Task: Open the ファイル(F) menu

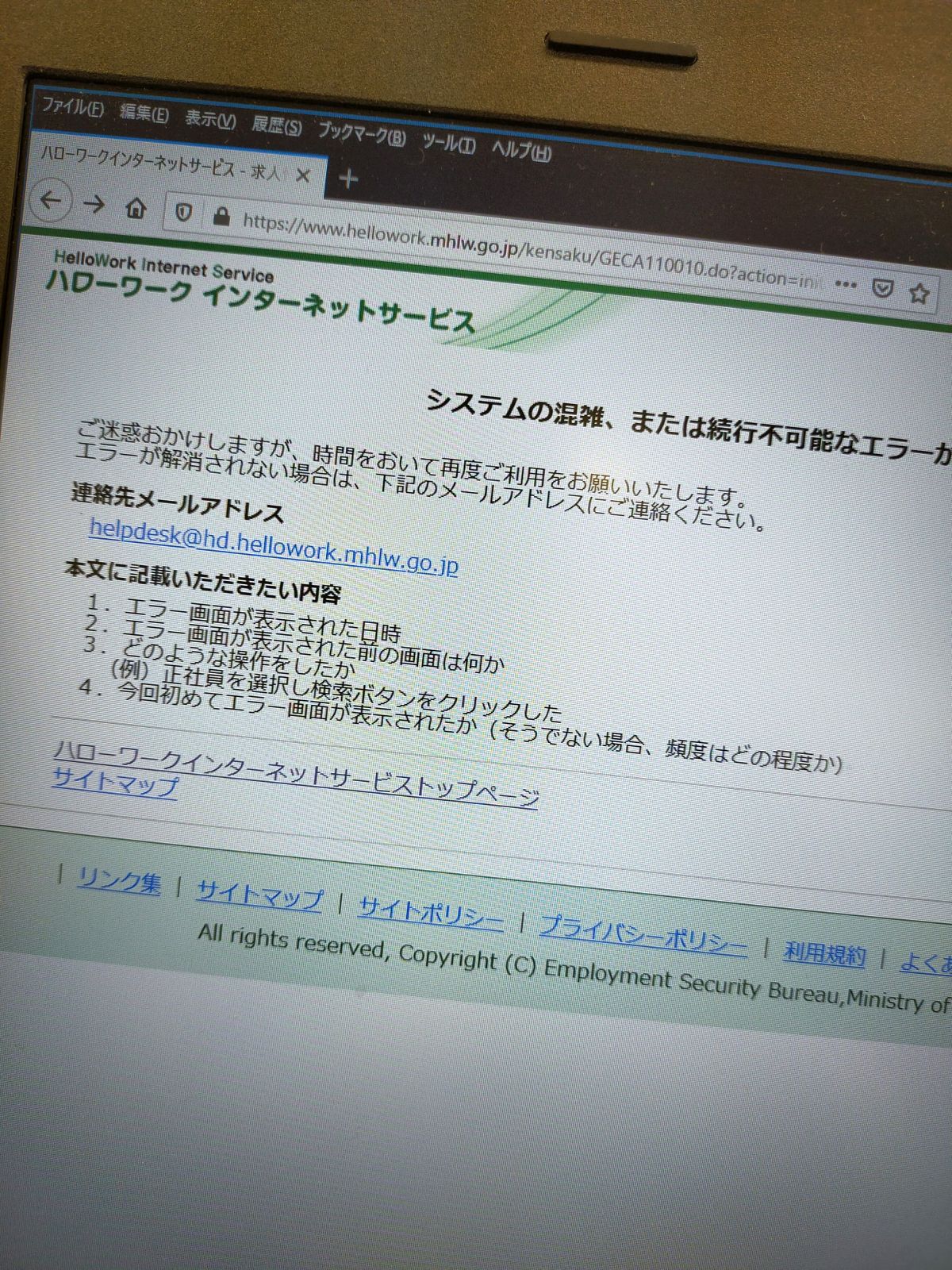Action: point(72,106)
